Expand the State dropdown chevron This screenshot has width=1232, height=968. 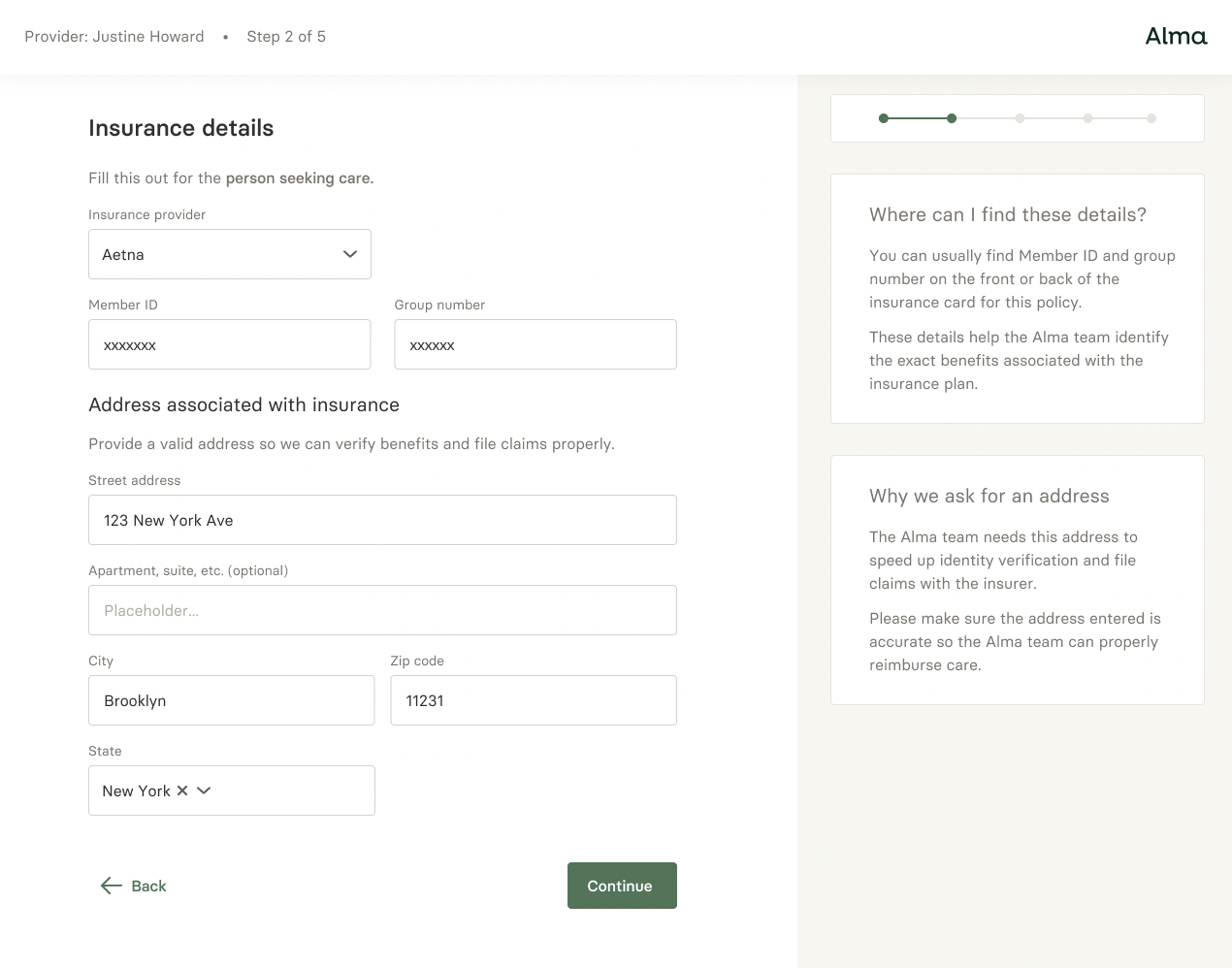click(204, 791)
